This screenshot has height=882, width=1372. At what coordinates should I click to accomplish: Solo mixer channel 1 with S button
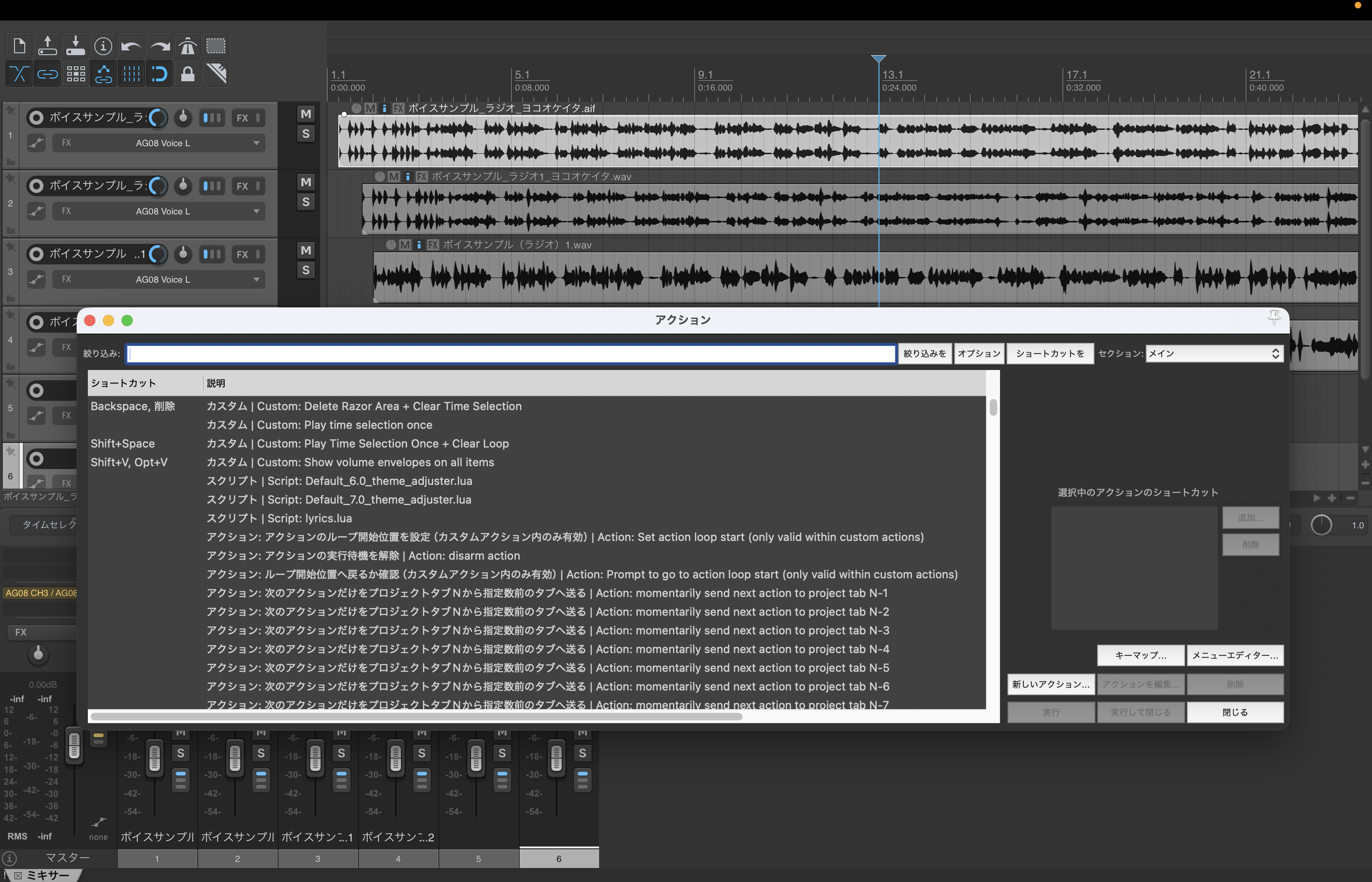180,753
